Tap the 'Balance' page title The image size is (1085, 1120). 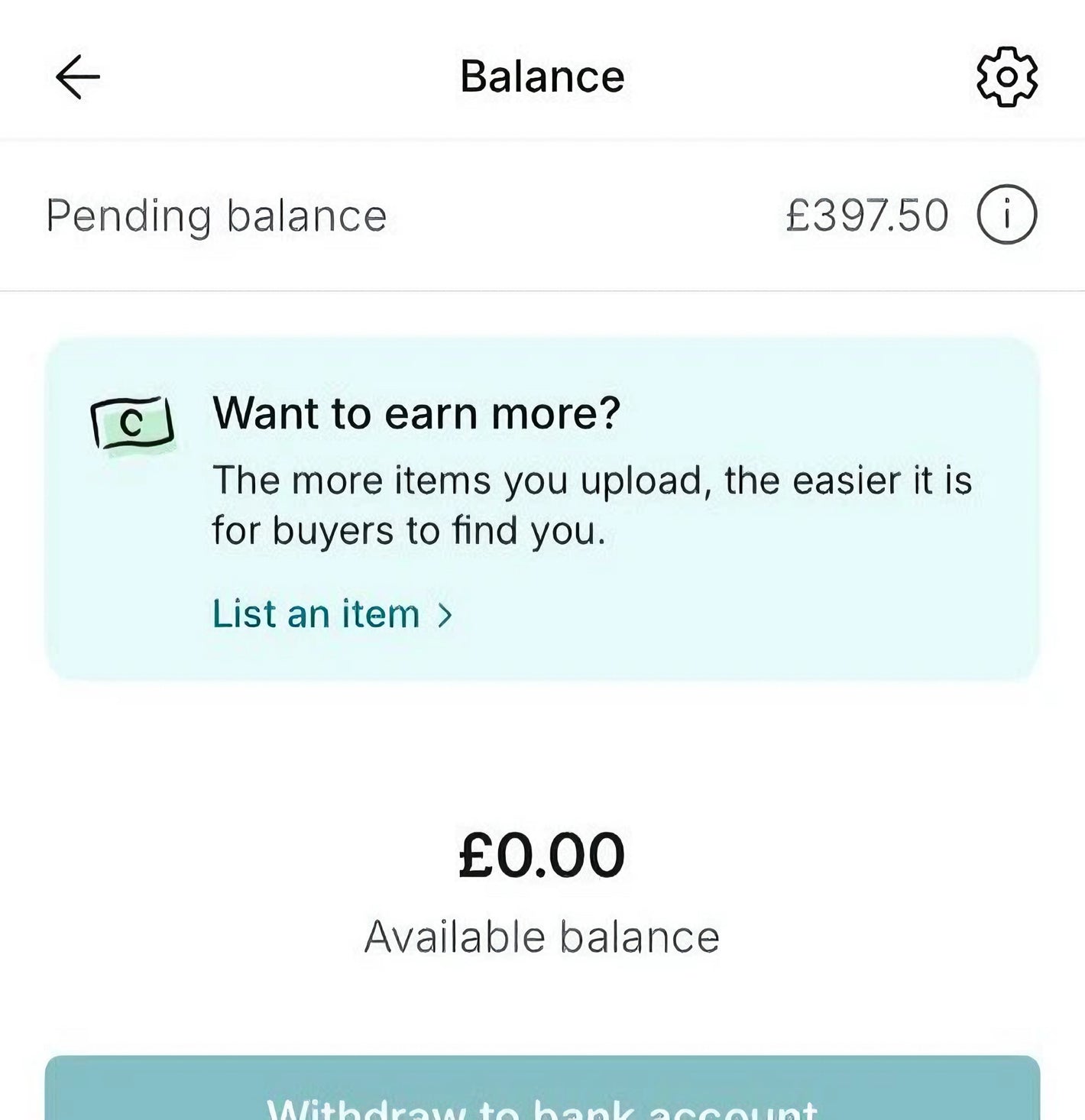click(x=542, y=77)
